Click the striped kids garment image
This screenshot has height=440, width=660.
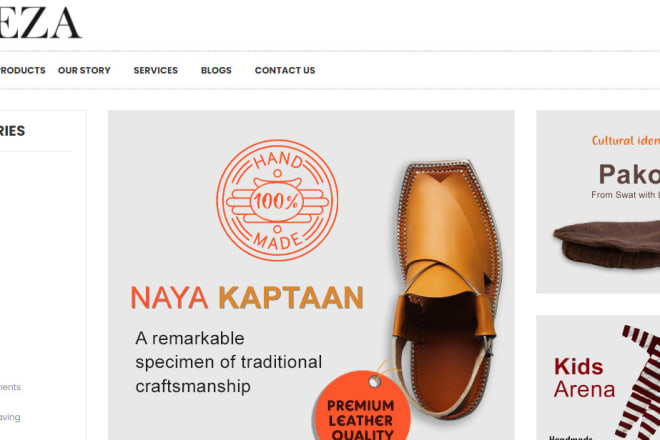pyautogui.click(x=638, y=381)
